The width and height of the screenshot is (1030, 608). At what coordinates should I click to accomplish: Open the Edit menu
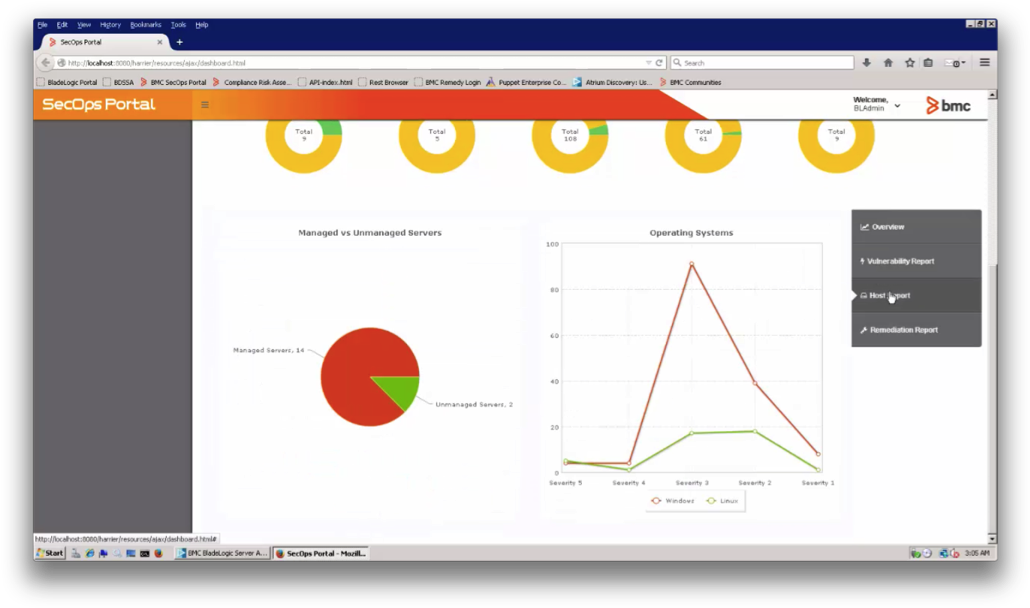tap(62, 25)
